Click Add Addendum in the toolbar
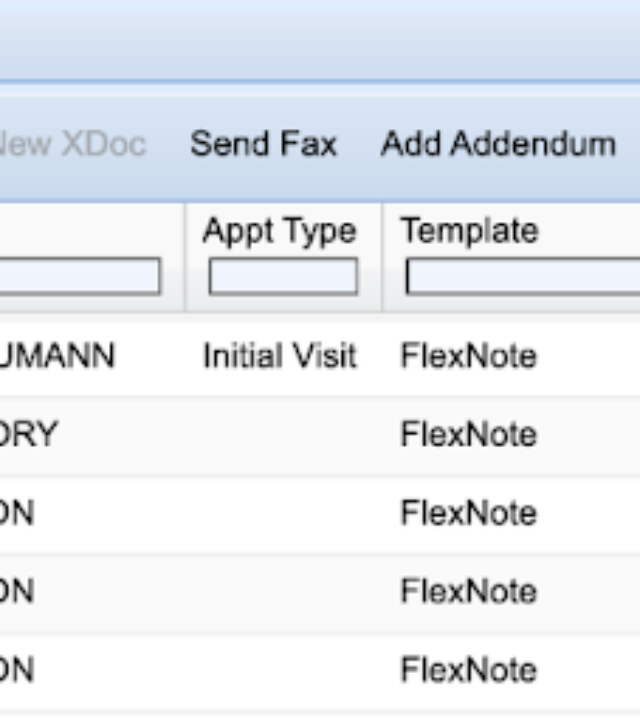 pos(498,144)
